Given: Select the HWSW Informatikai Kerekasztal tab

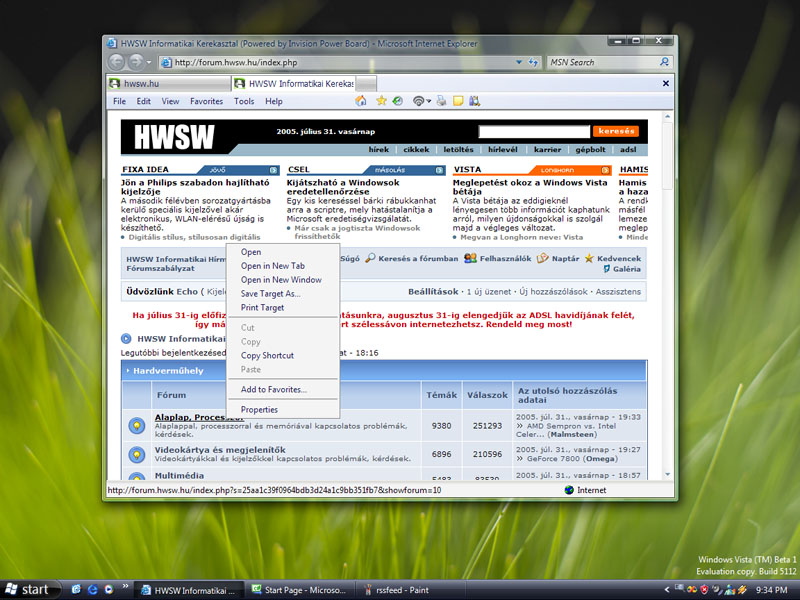Looking at the screenshot, I should 293,84.
